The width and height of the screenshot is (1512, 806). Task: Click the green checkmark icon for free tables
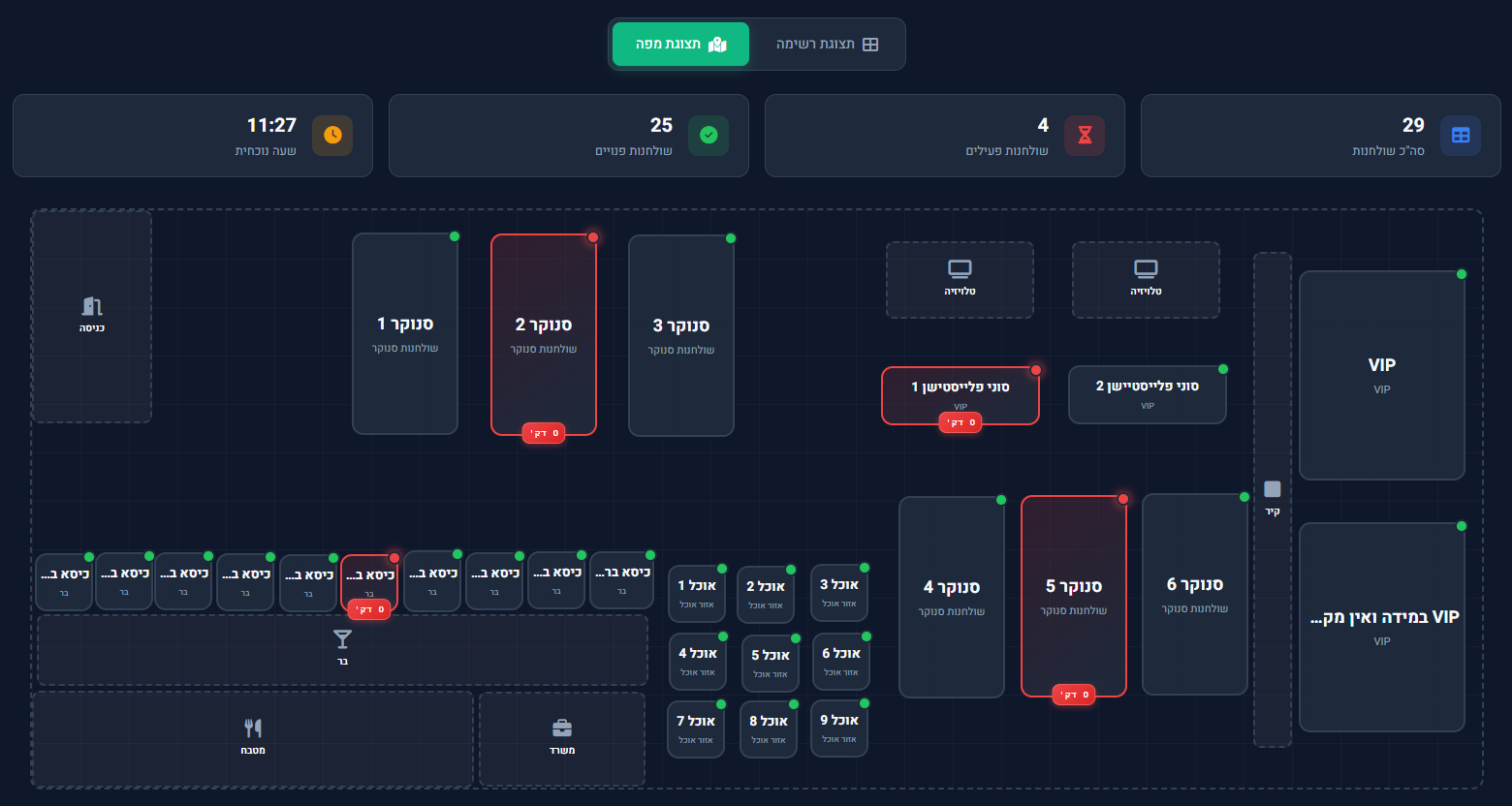(709, 136)
